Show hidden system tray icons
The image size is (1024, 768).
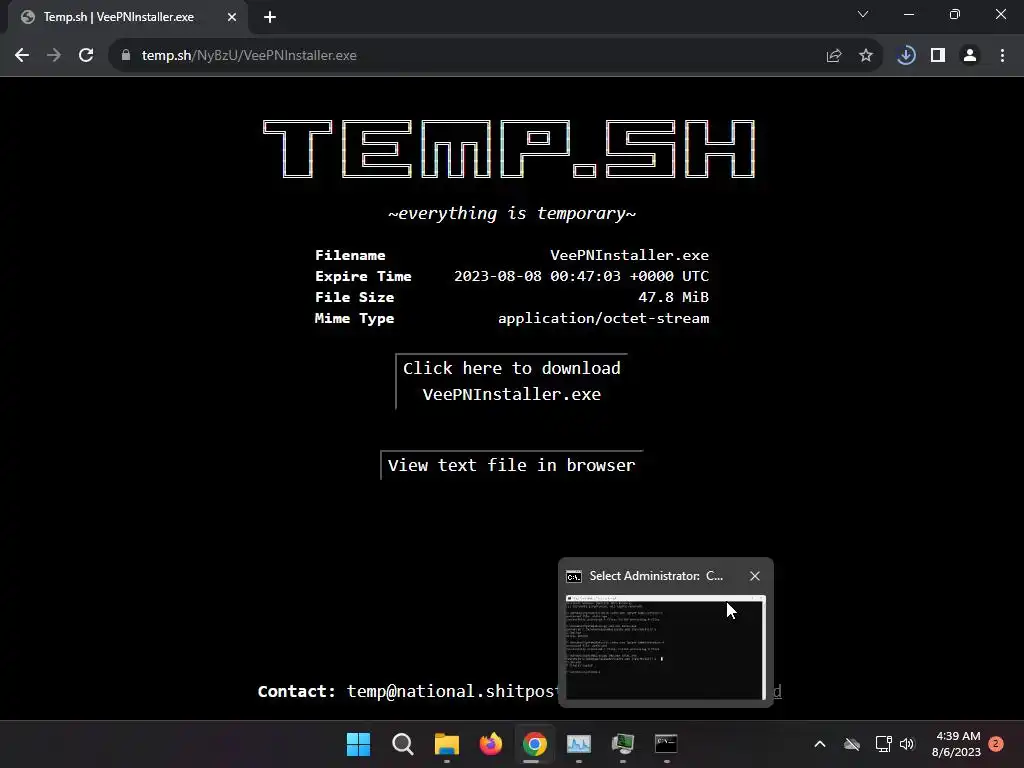(x=820, y=744)
